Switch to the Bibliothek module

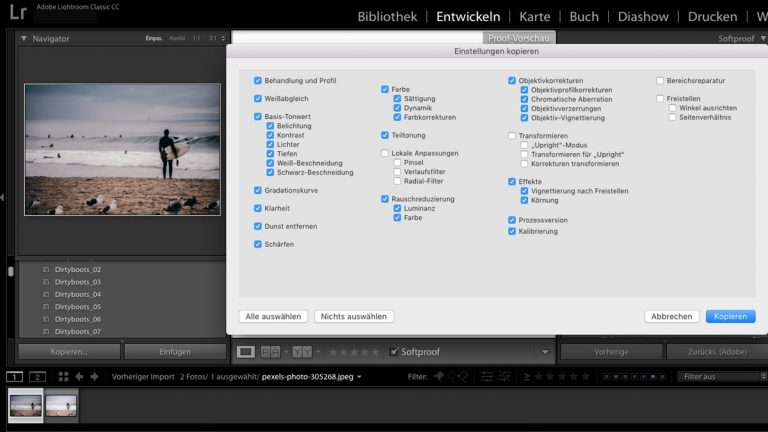[387, 17]
